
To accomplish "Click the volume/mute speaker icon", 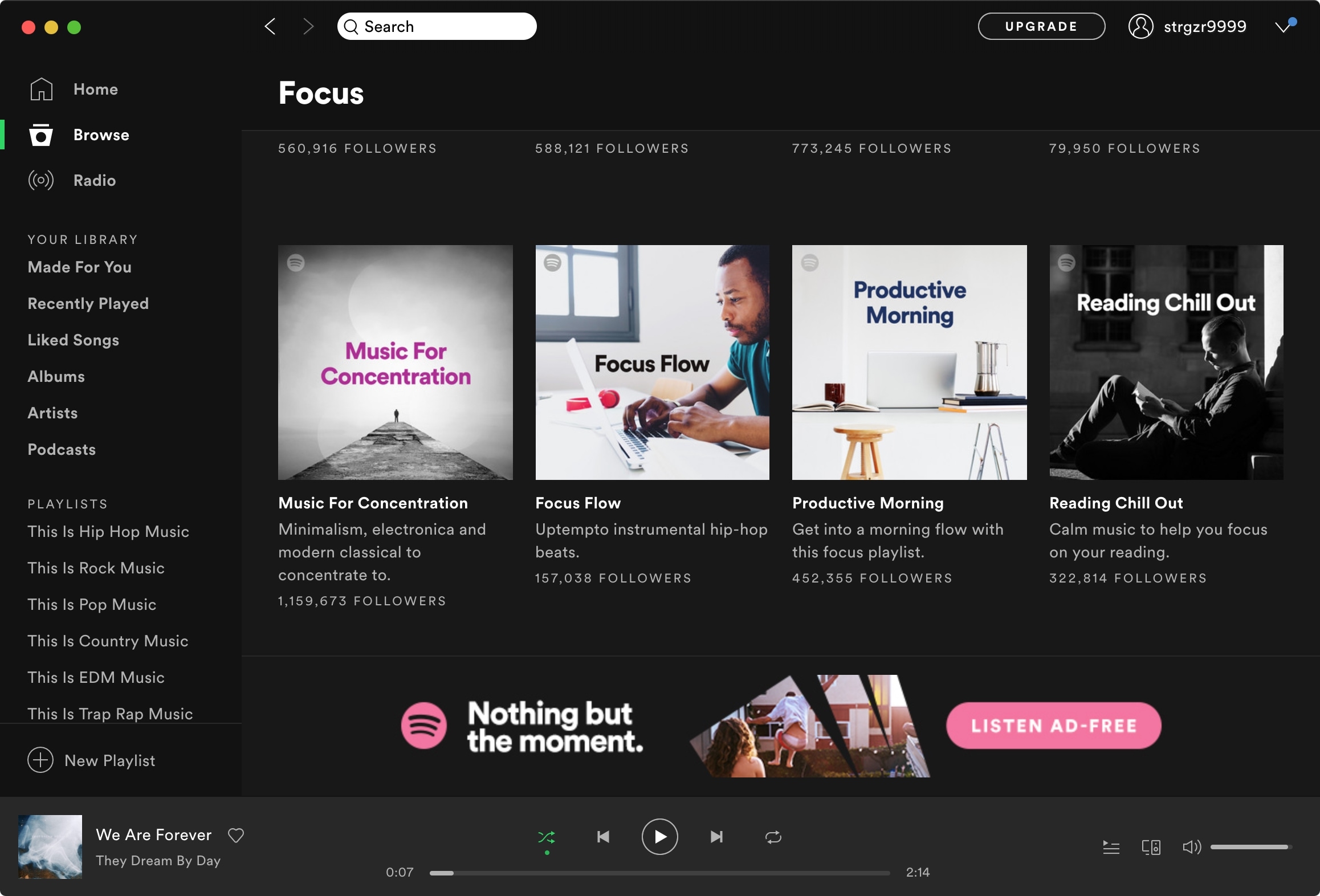I will pyautogui.click(x=1191, y=846).
